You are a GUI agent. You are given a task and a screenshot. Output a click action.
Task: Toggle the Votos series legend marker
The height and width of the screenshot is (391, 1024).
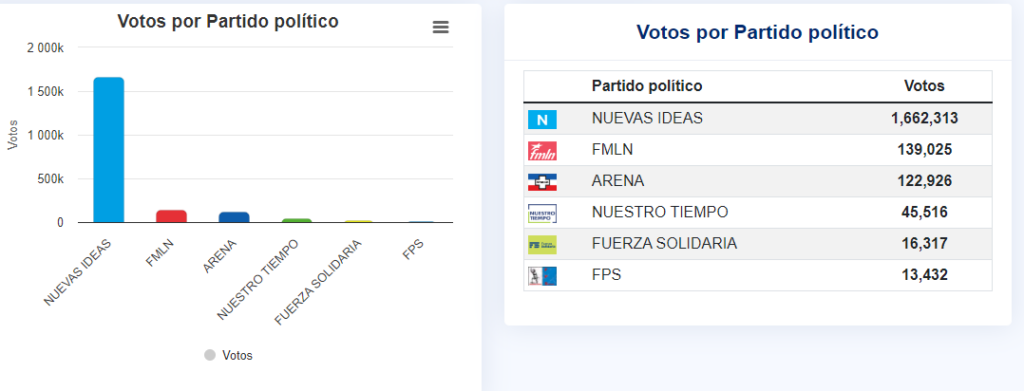(210, 355)
